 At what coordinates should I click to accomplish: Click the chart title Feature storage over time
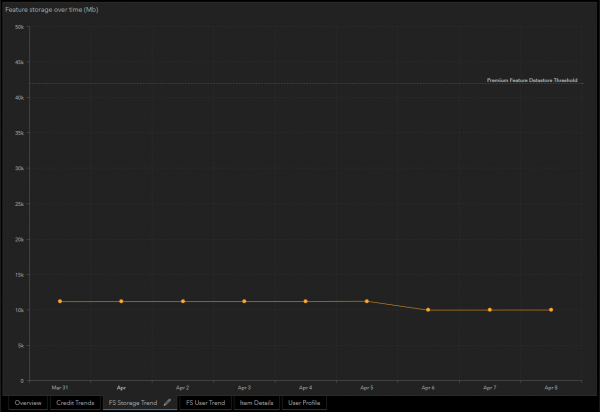(52, 10)
